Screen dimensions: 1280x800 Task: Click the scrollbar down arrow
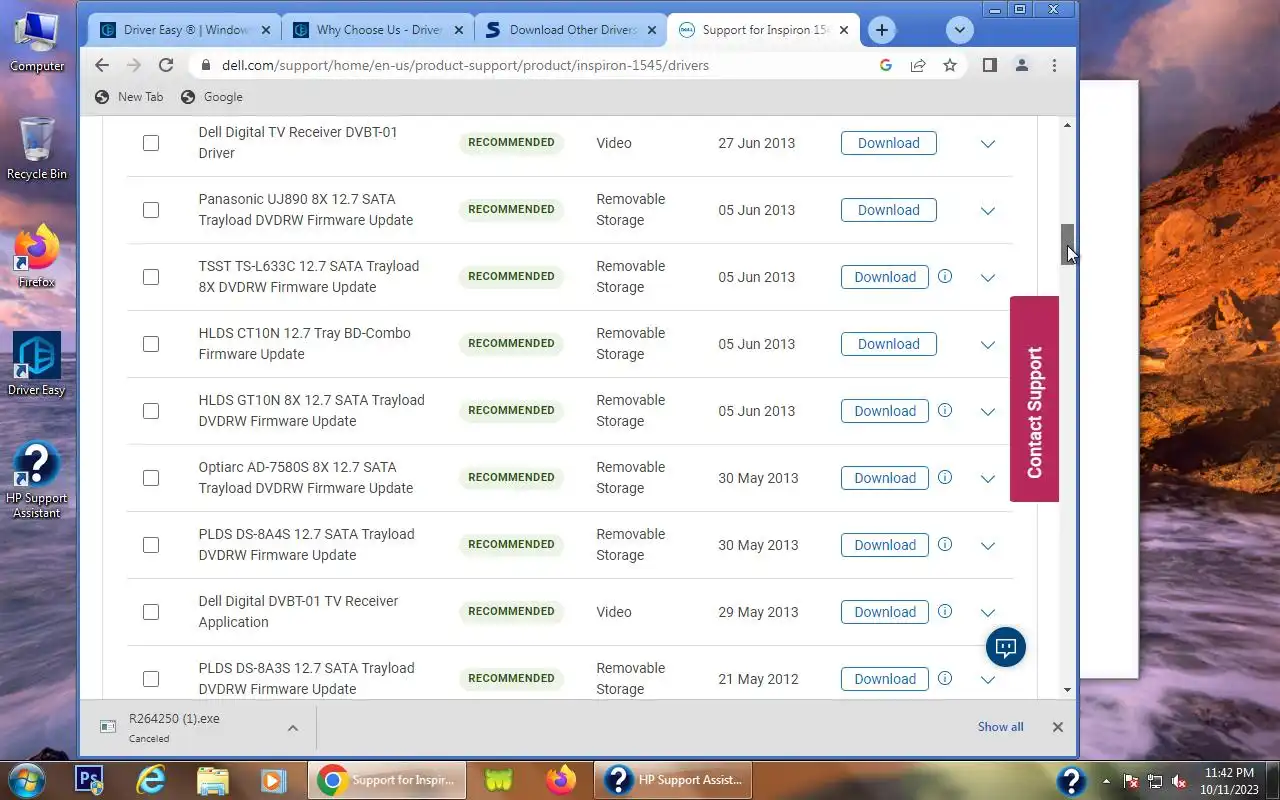click(1068, 690)
